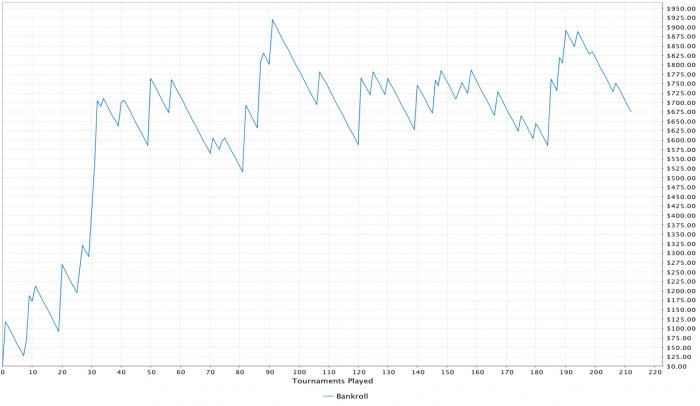Select the x-axis tick label 190
The height and width of the screenshot is (406, 700).
click(x=566, y=372)
